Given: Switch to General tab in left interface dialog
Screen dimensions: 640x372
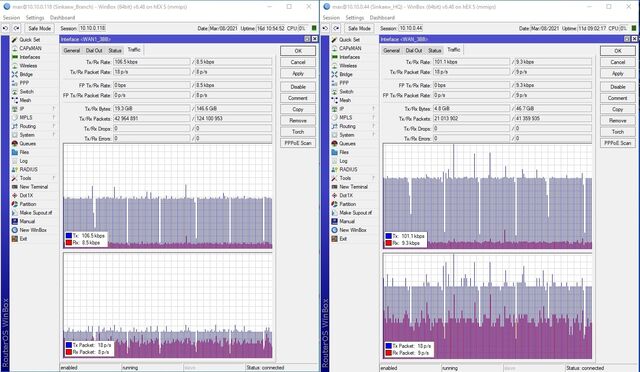Looking at the screenshot, I should click(71, 50).
